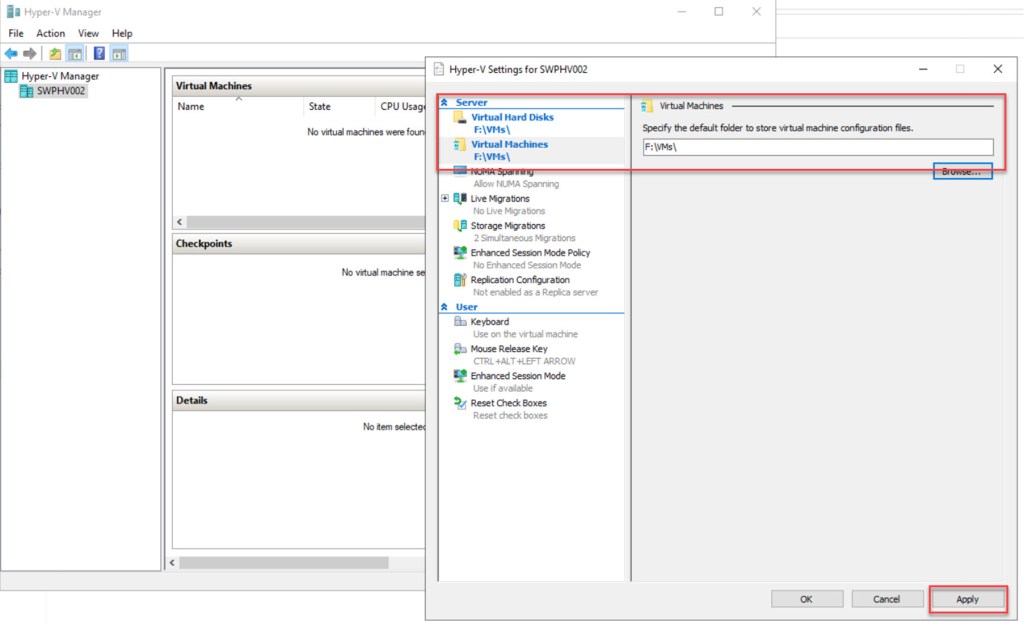
Task: Click the back arrow toolbar icon
Action: point(11,53)
